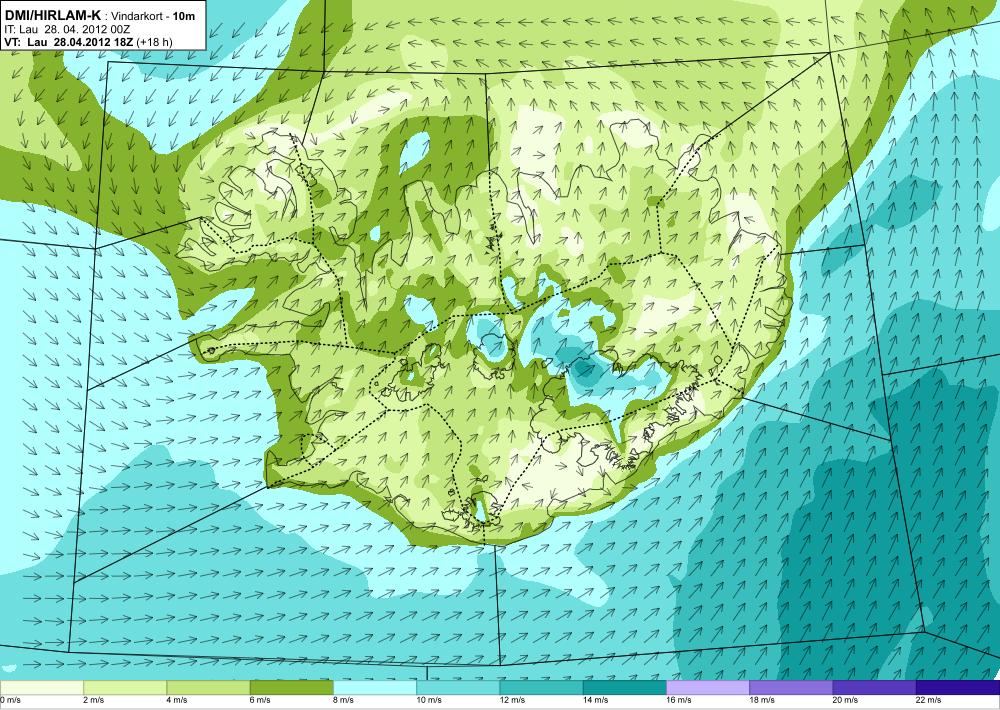Image resolution: width=1000 pixels, height=710 pixels.
Task: Click the pale yellow 0–2 m/s legend swatch
Action: [x=41, y=688]
